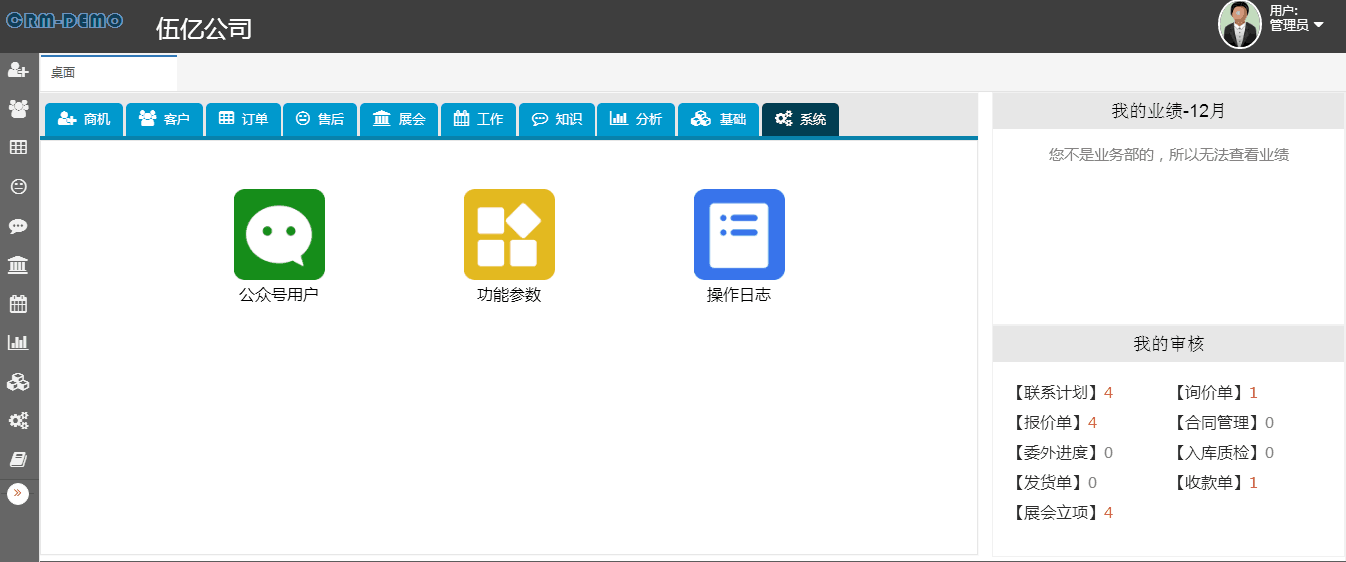The width and height of the screenshot is (1346, 562).
Task: Open the 联系计划 review link
Action: [x=1062, y=393]
